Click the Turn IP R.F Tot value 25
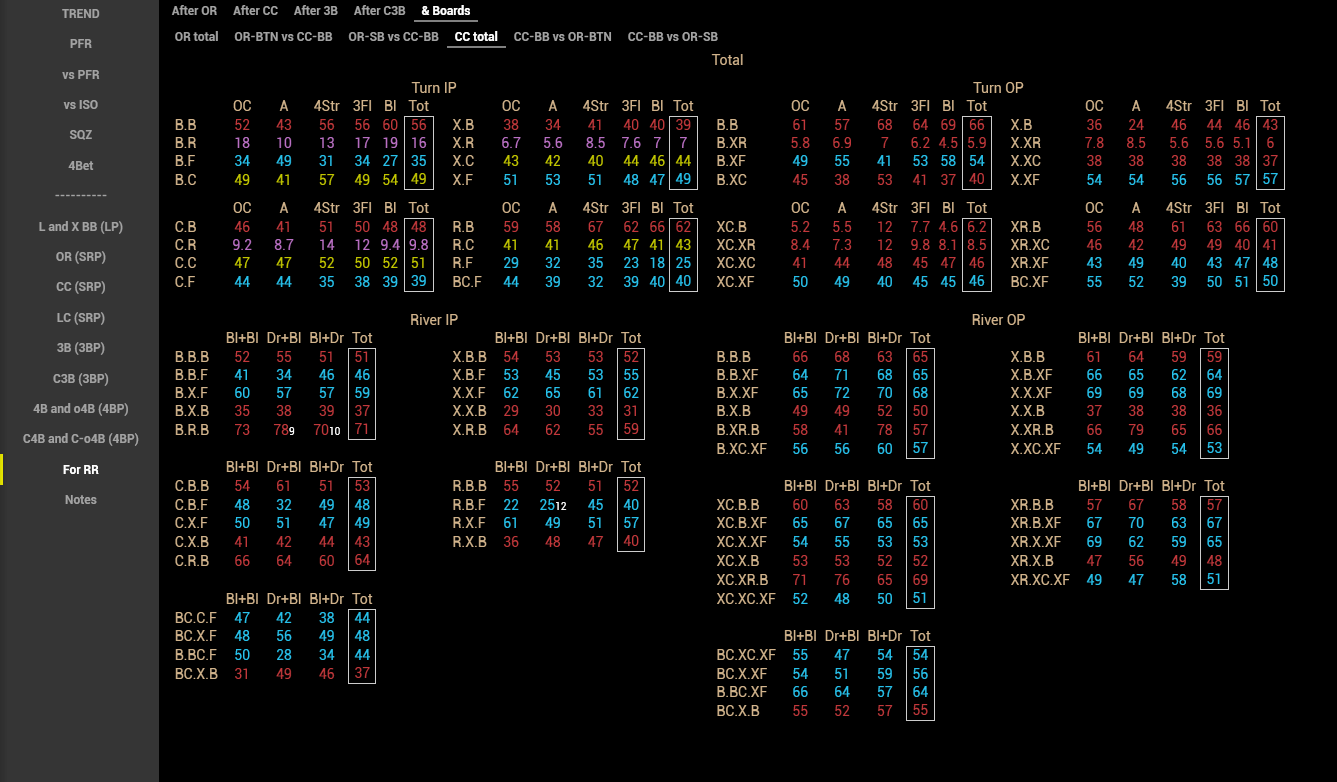Image resolution: width=1337 pixels, height=782 pixels. (683, 264)
